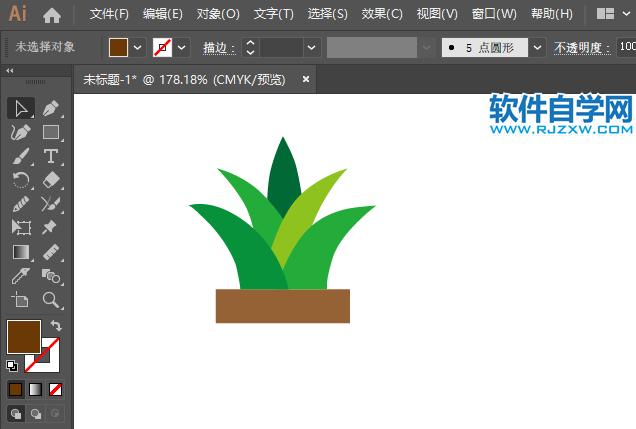Close the 未标题-1* document tab

306,79
